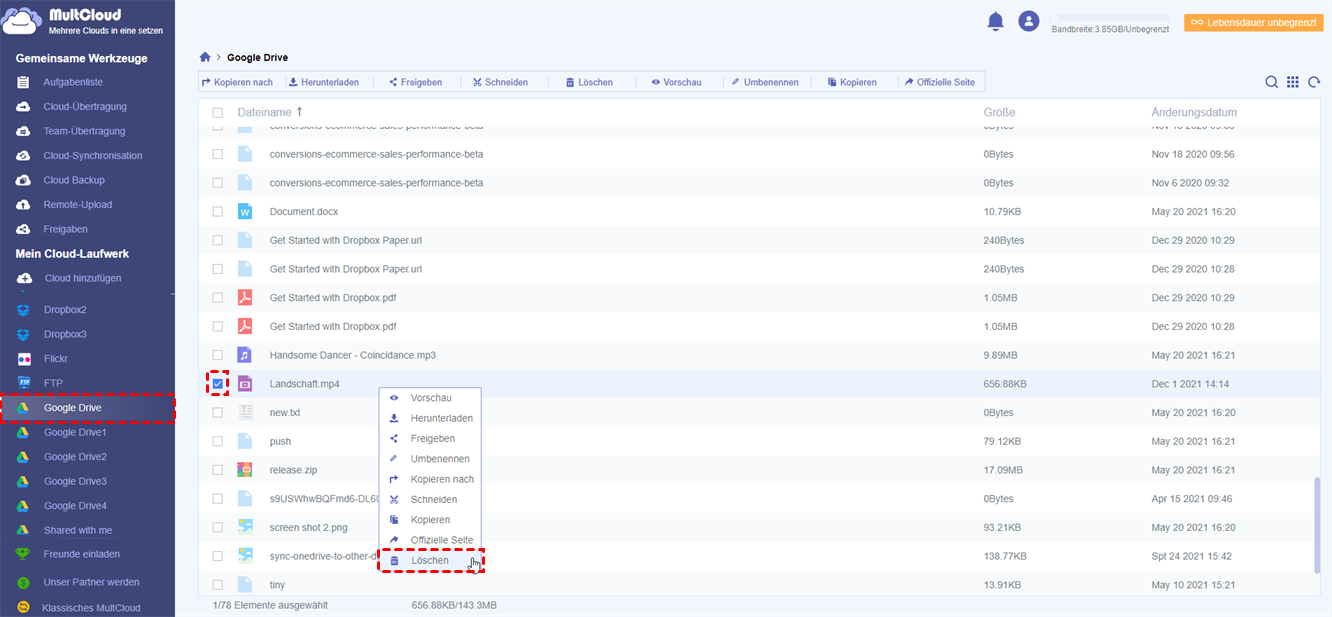This screenshot has height=617, width=1332.
Task: Click the image icon for screen shot 2.png
Action: pyautogui.click(x=245, y=527)
